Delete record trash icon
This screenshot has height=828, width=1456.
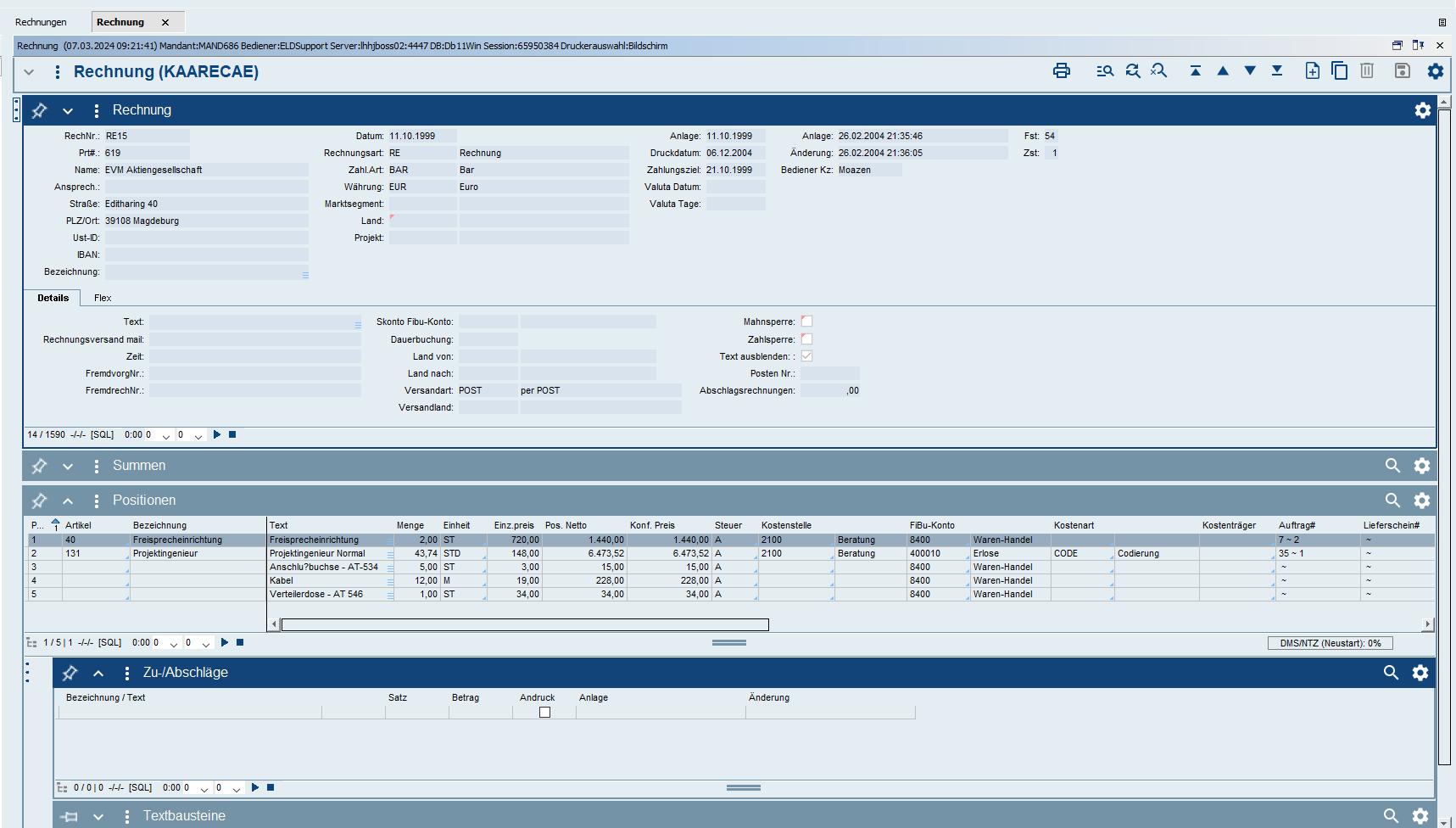[1367, 71]
